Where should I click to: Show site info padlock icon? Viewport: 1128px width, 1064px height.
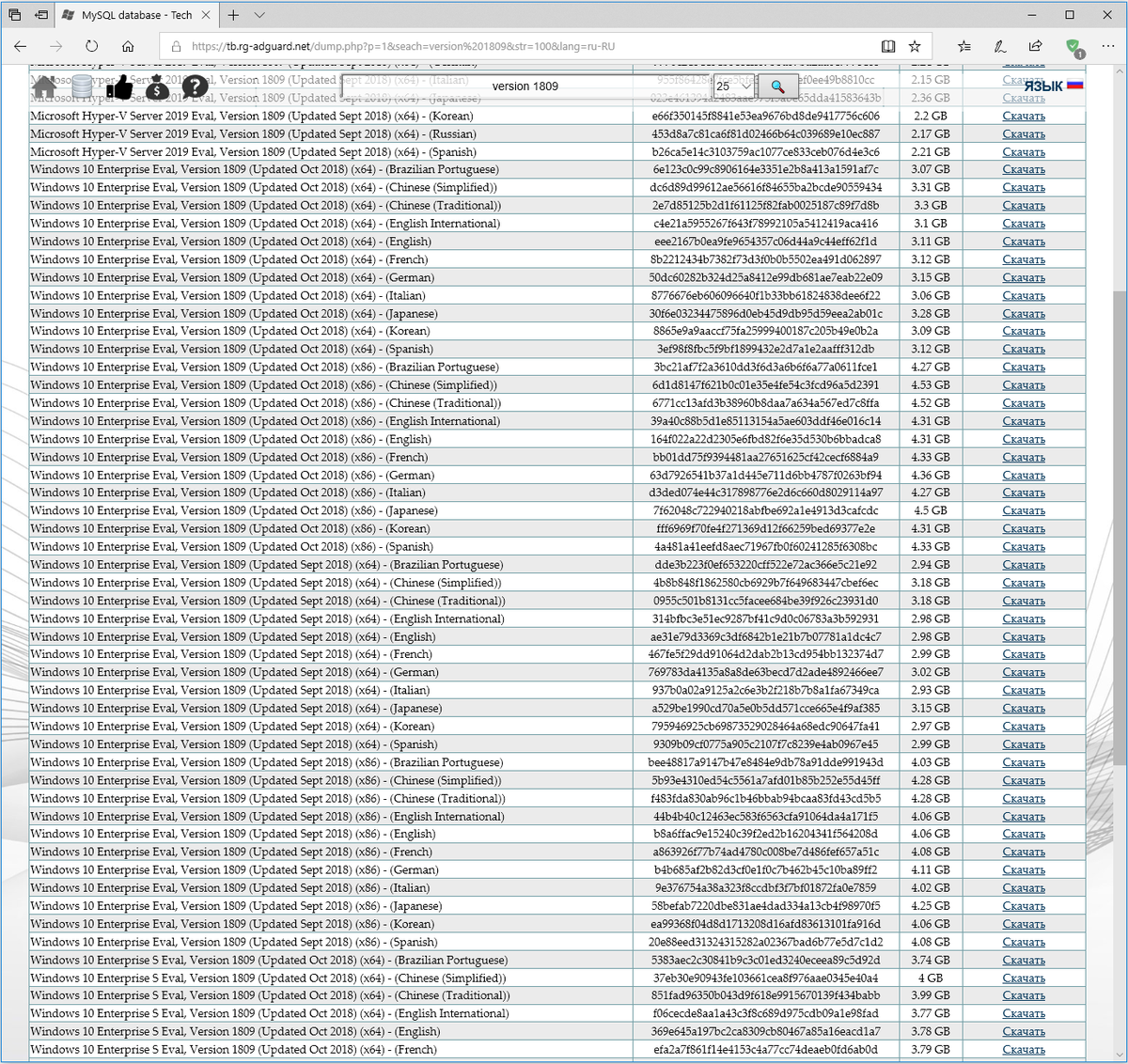[x=176, y=46]
